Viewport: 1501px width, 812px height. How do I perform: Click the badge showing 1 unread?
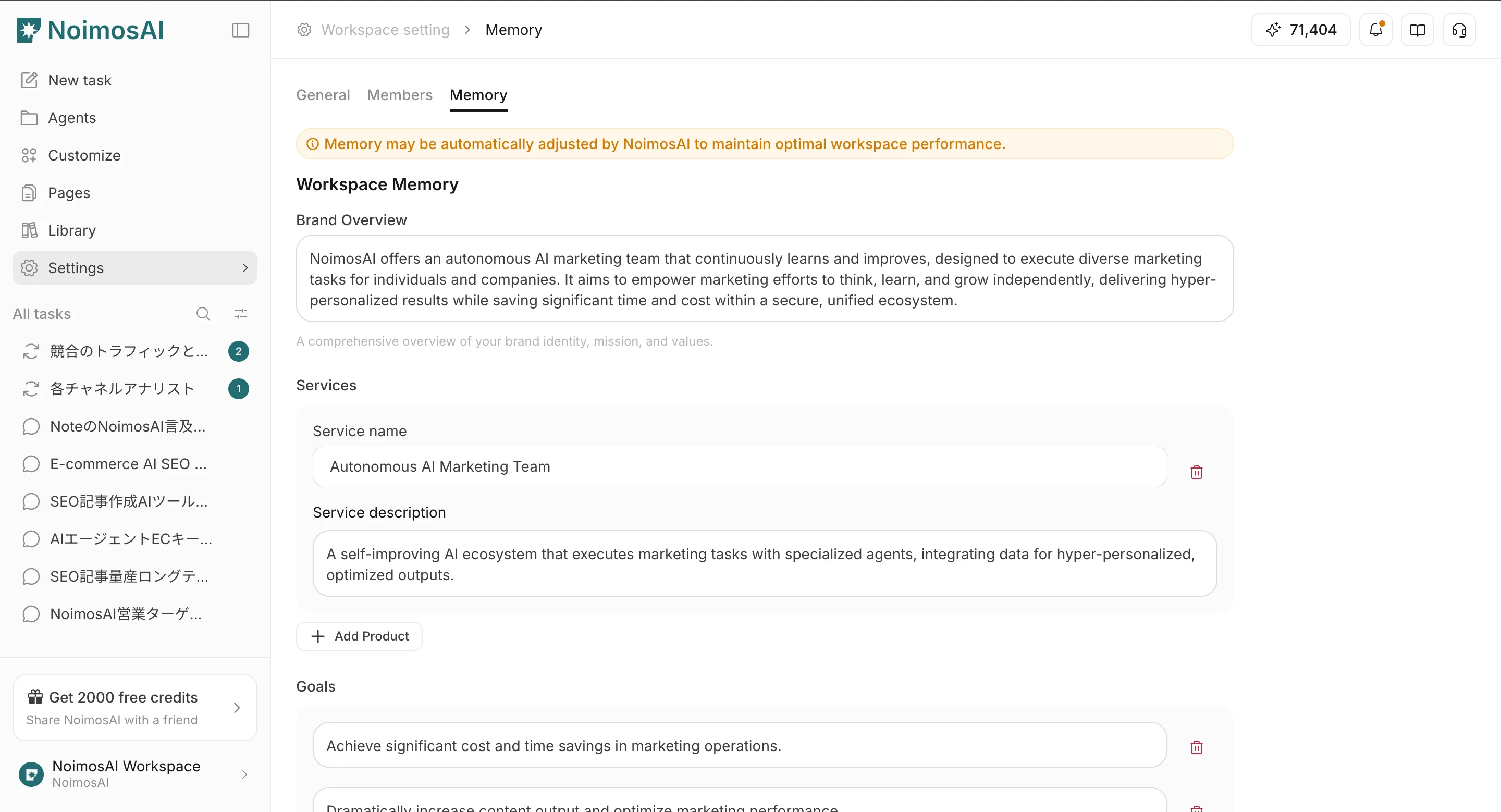point(238,388)
